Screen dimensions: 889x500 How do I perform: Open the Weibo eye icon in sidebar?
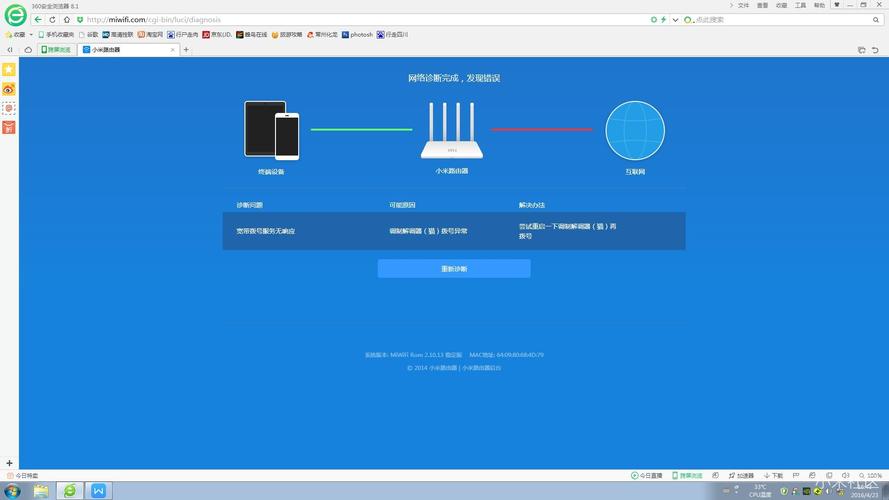pos(8,89)
